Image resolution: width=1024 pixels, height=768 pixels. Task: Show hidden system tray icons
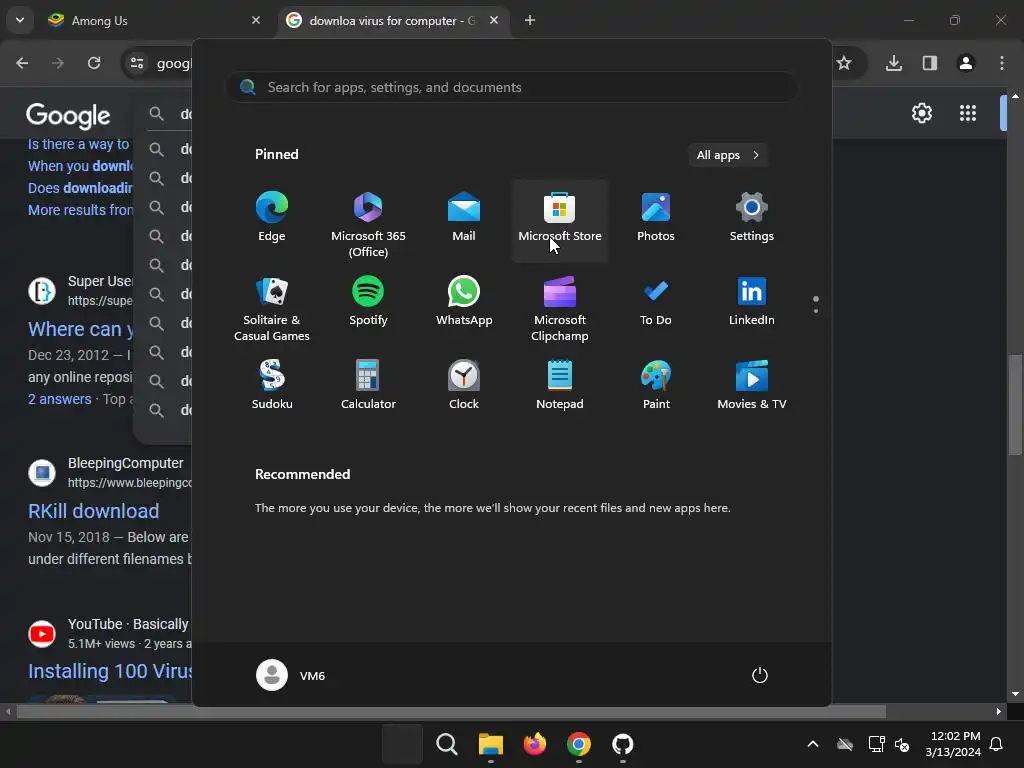click(813, 744)
